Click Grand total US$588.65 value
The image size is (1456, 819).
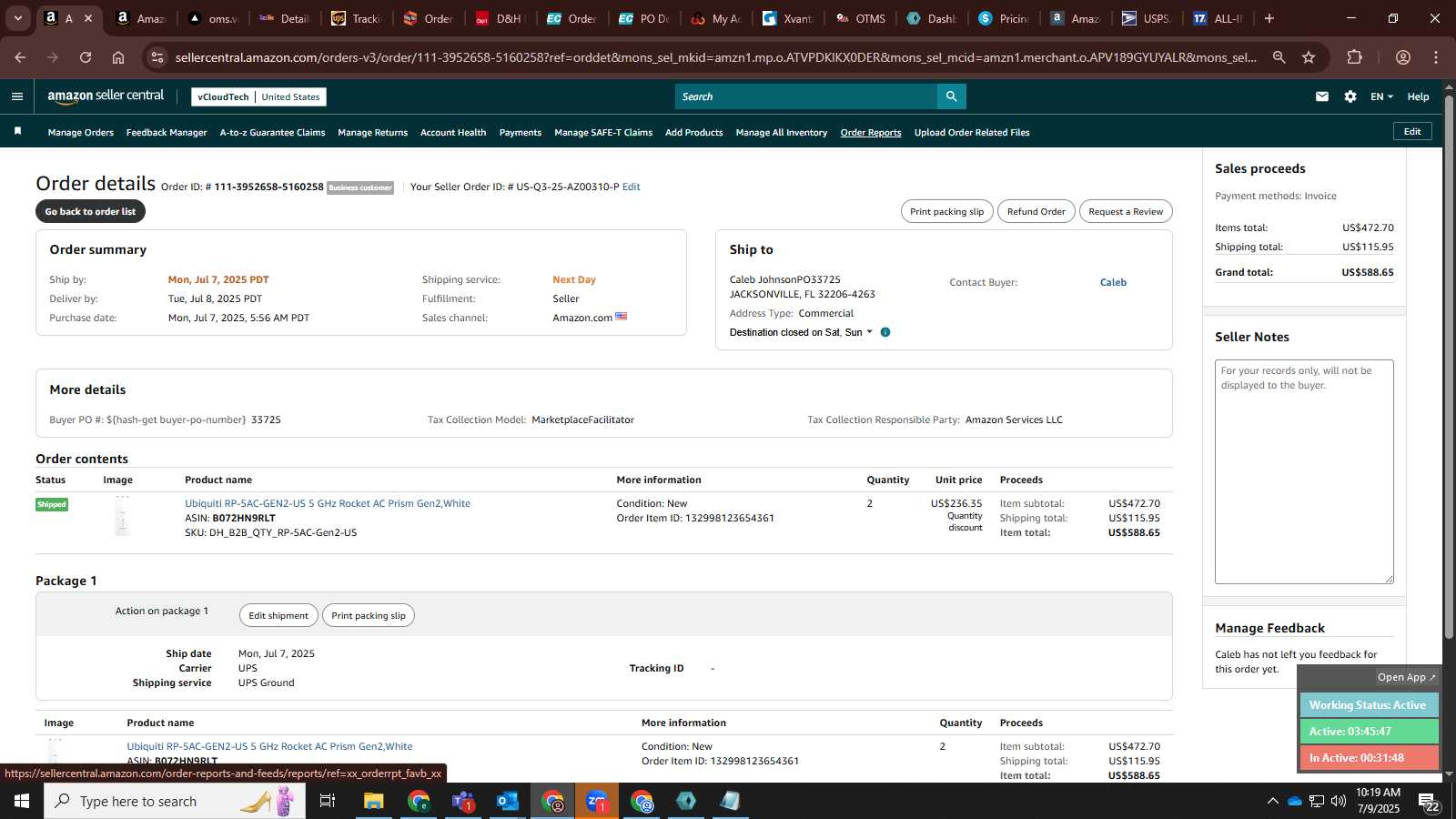(x=1367, y=272)
